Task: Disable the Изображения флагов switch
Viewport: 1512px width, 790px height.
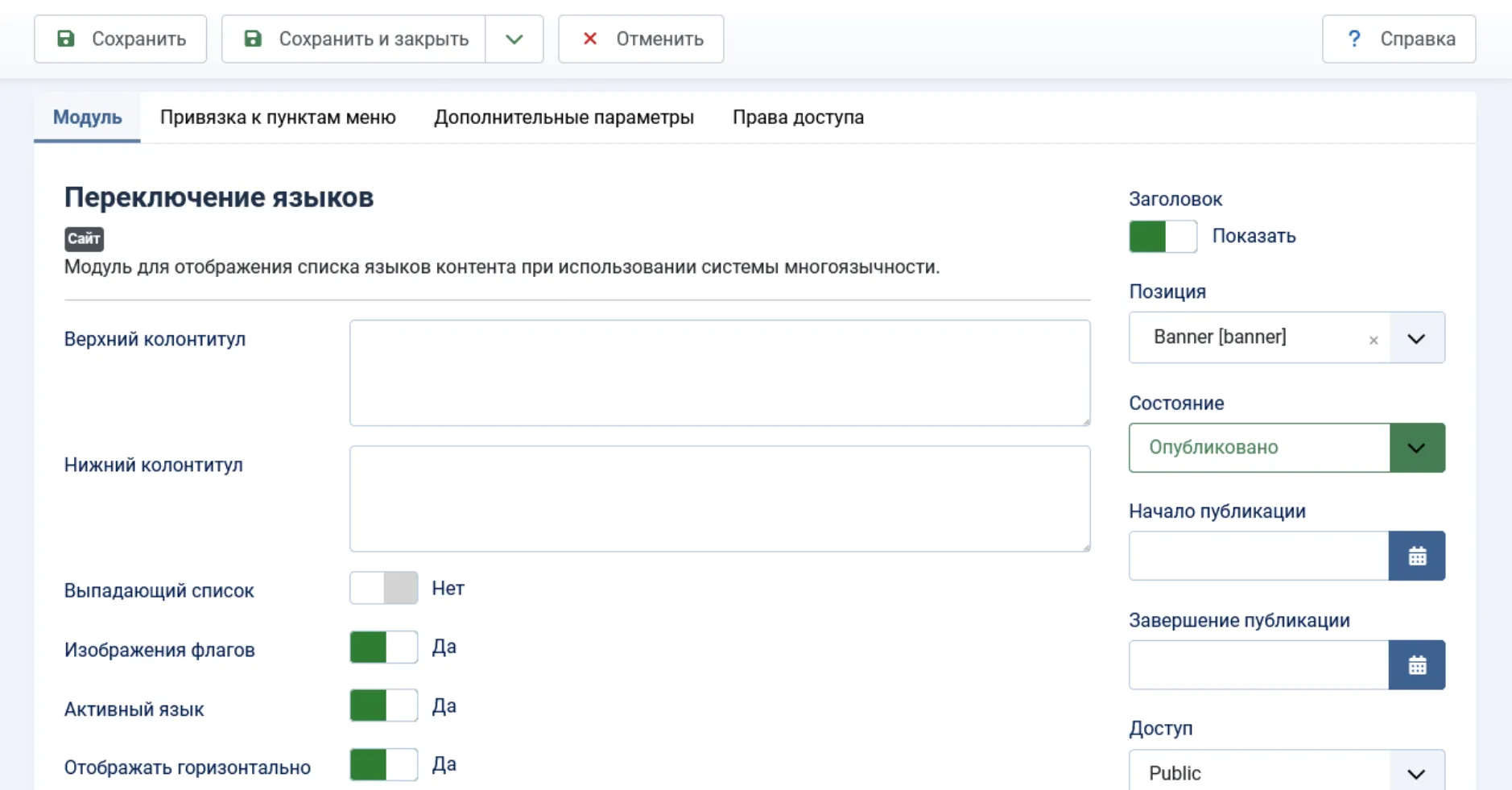Action: pos(384,647)
